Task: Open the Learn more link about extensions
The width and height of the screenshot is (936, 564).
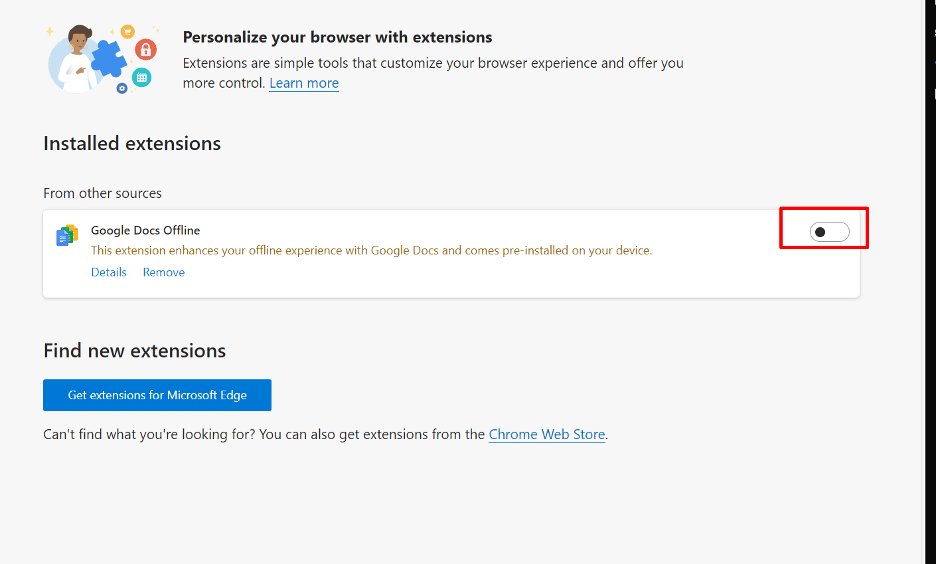Action: coord(304,83)
